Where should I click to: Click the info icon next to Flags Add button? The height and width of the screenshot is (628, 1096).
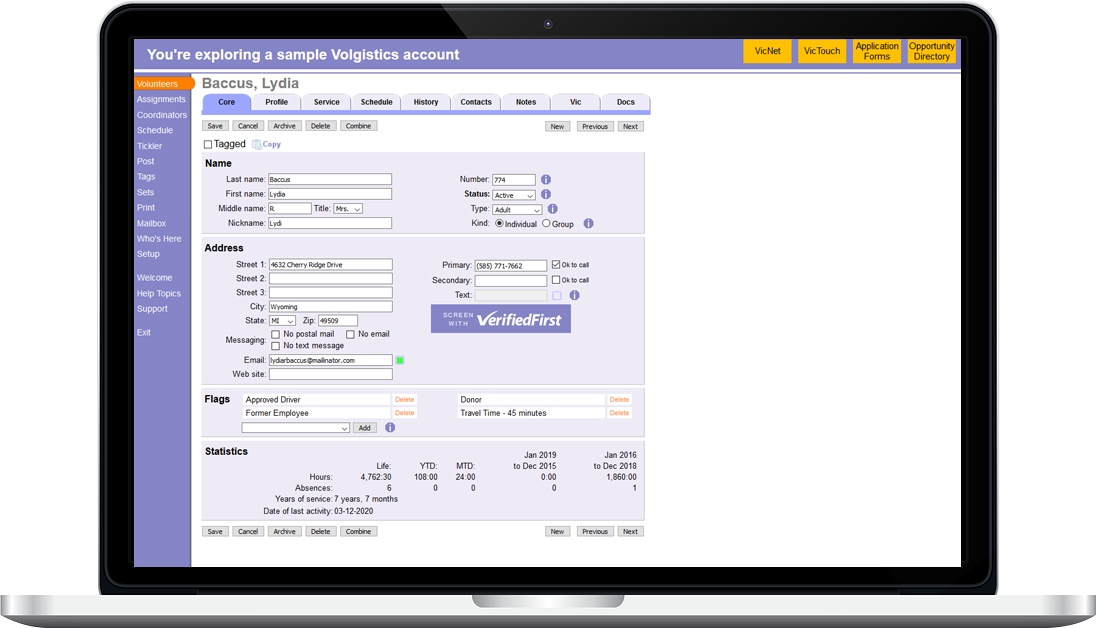pyautogui.click(x=390, y=428)
